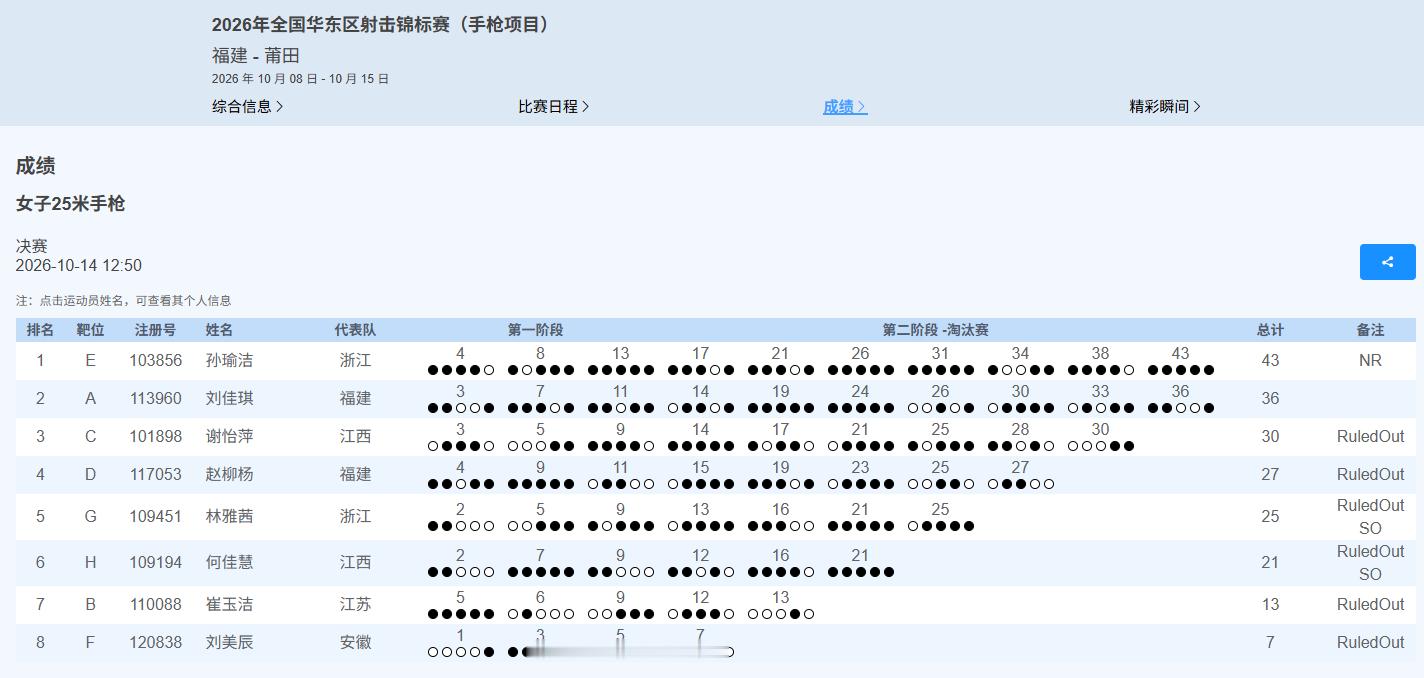Click the 排名 column header
Viewport: 1424px width, 678px height.
click(40, 330)
